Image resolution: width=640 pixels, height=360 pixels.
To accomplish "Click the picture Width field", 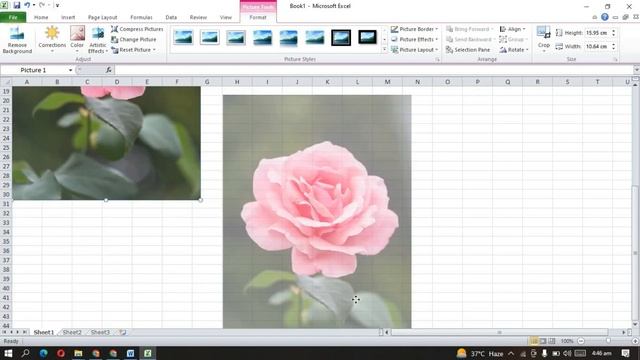I will [597, 47].
